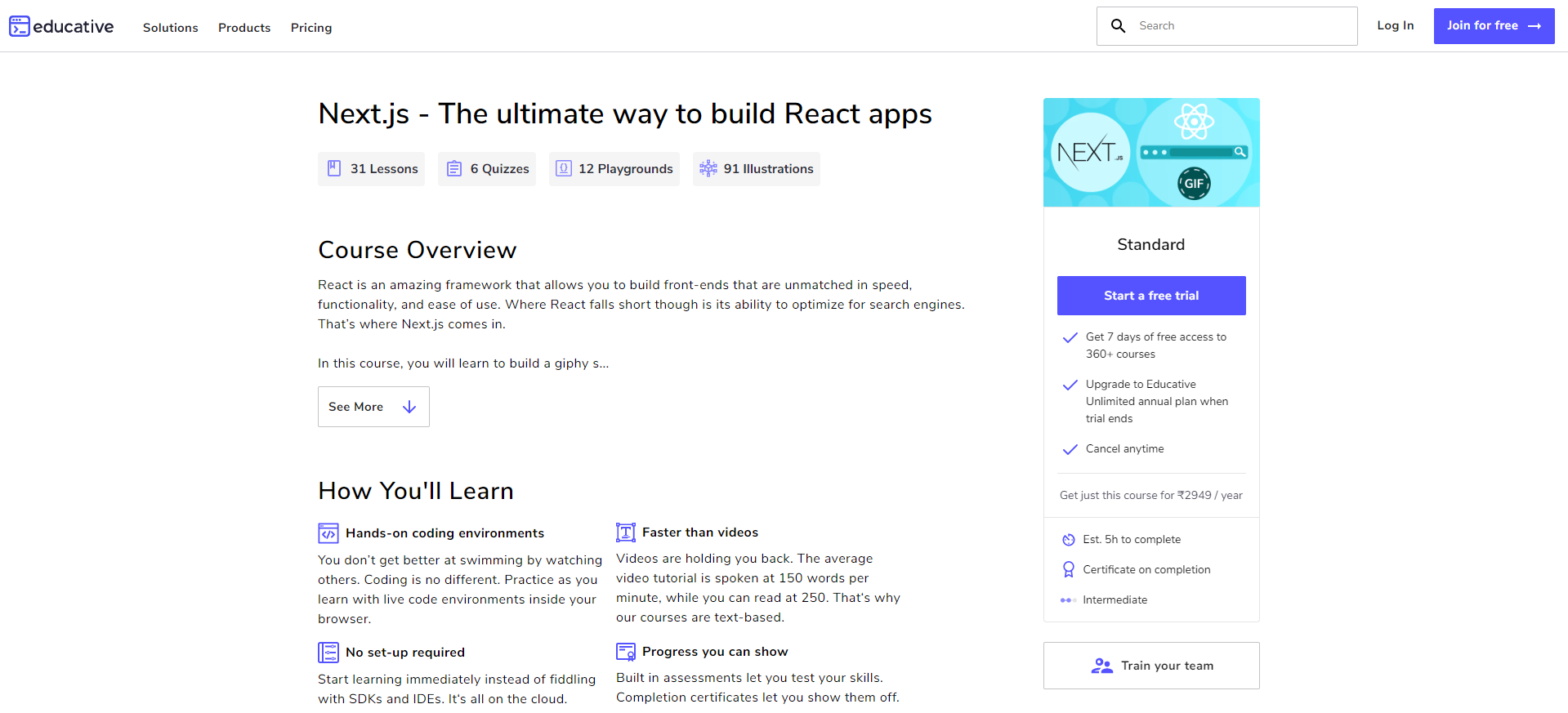Click the Quizzes clipboard icon
The height and width of the screenshot is (713, 1568).
454,169
